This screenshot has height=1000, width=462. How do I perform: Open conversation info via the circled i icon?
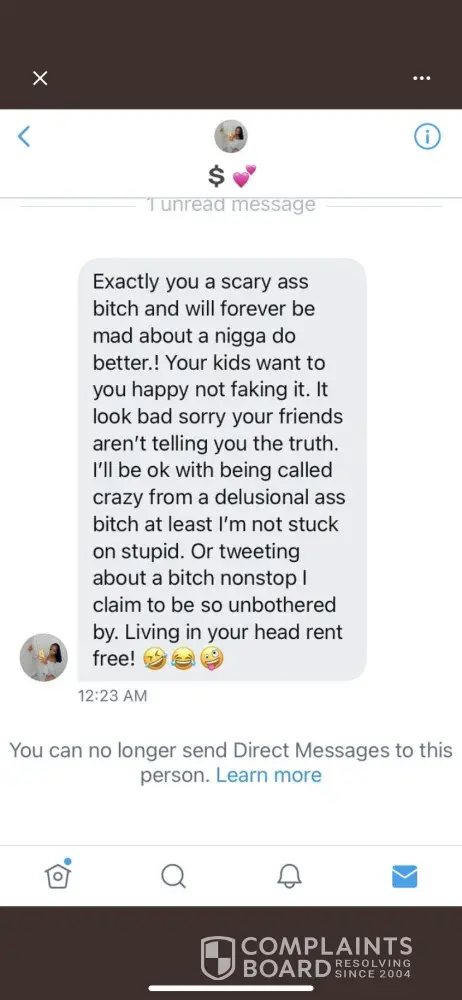428,136
